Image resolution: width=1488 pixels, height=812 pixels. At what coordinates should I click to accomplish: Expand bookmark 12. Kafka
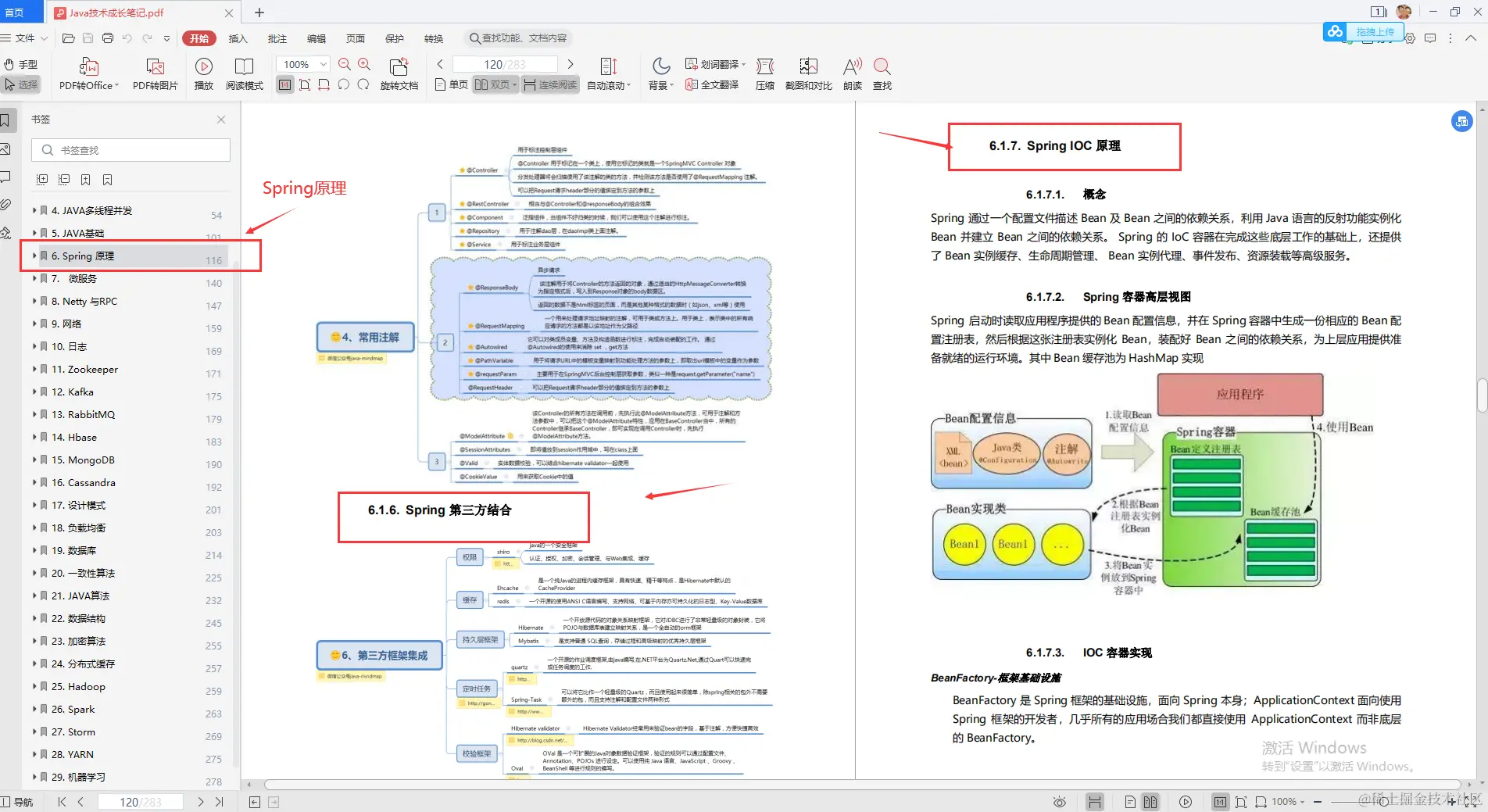coord(34,392)
